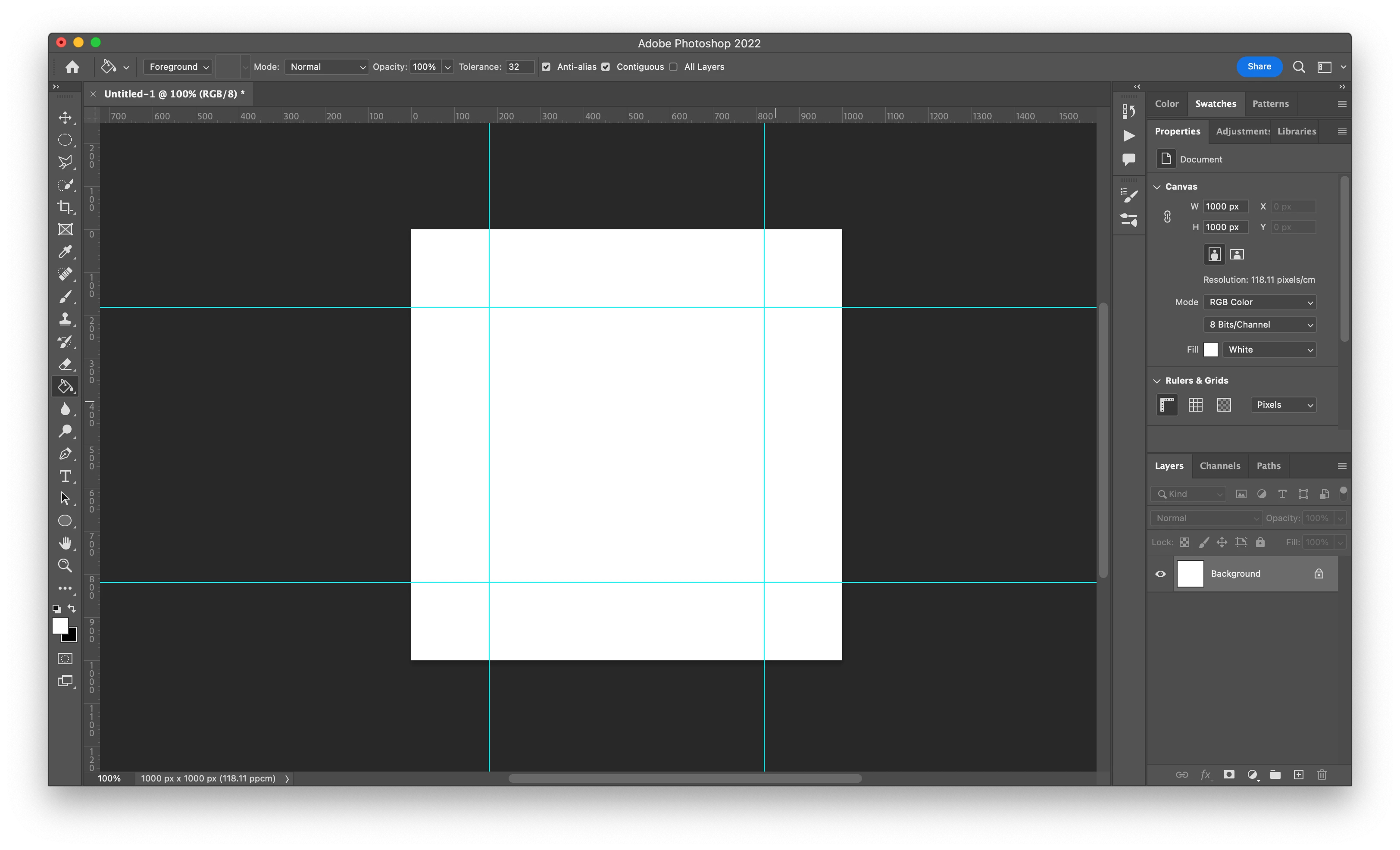This screenshot has height=850, width=1400.
Task: Open the RGB Color mode dropdown
Action: (1259, 302)
